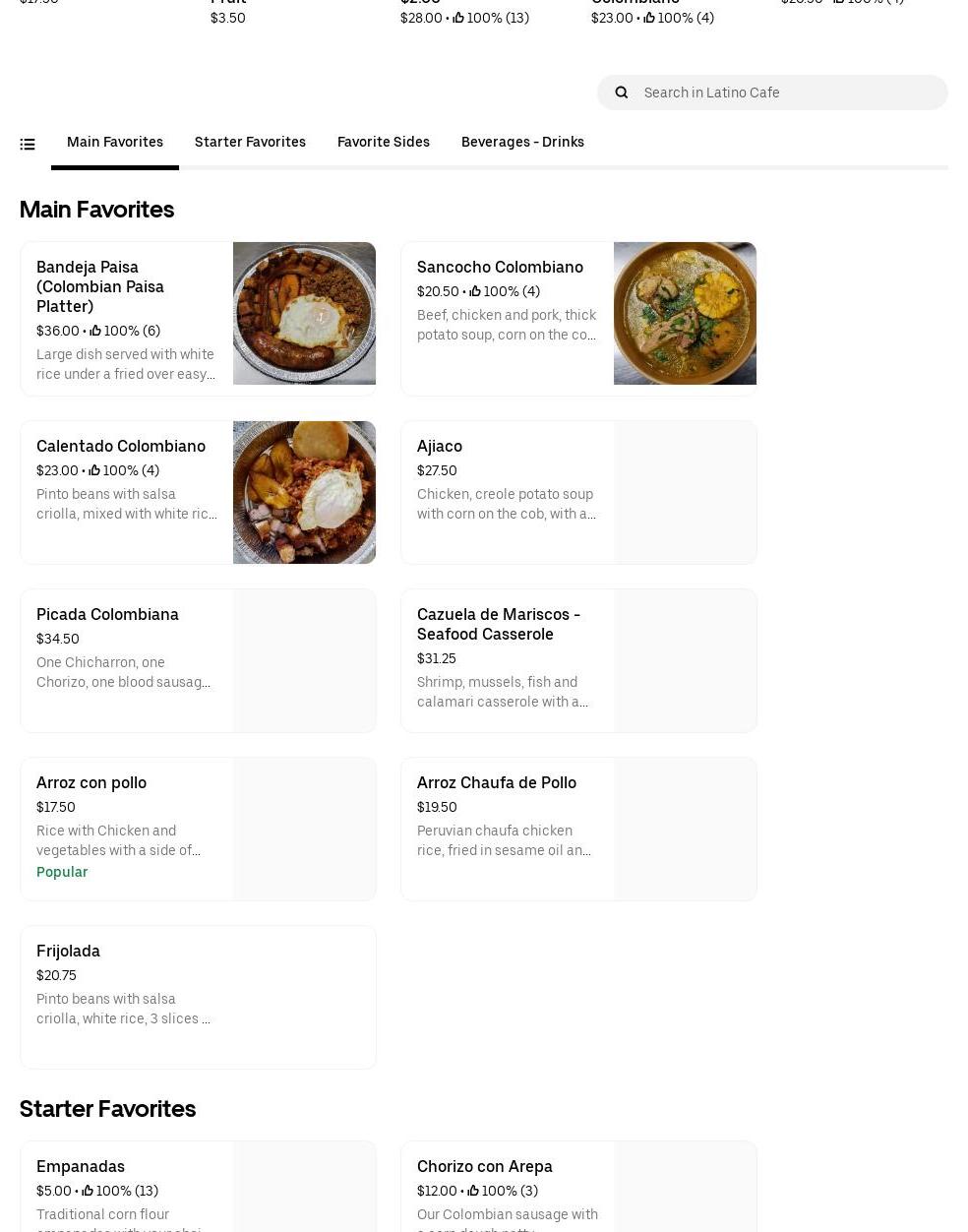
Task: Open the Sancocho Colombiano soup photo
Action: pos(685,314)
